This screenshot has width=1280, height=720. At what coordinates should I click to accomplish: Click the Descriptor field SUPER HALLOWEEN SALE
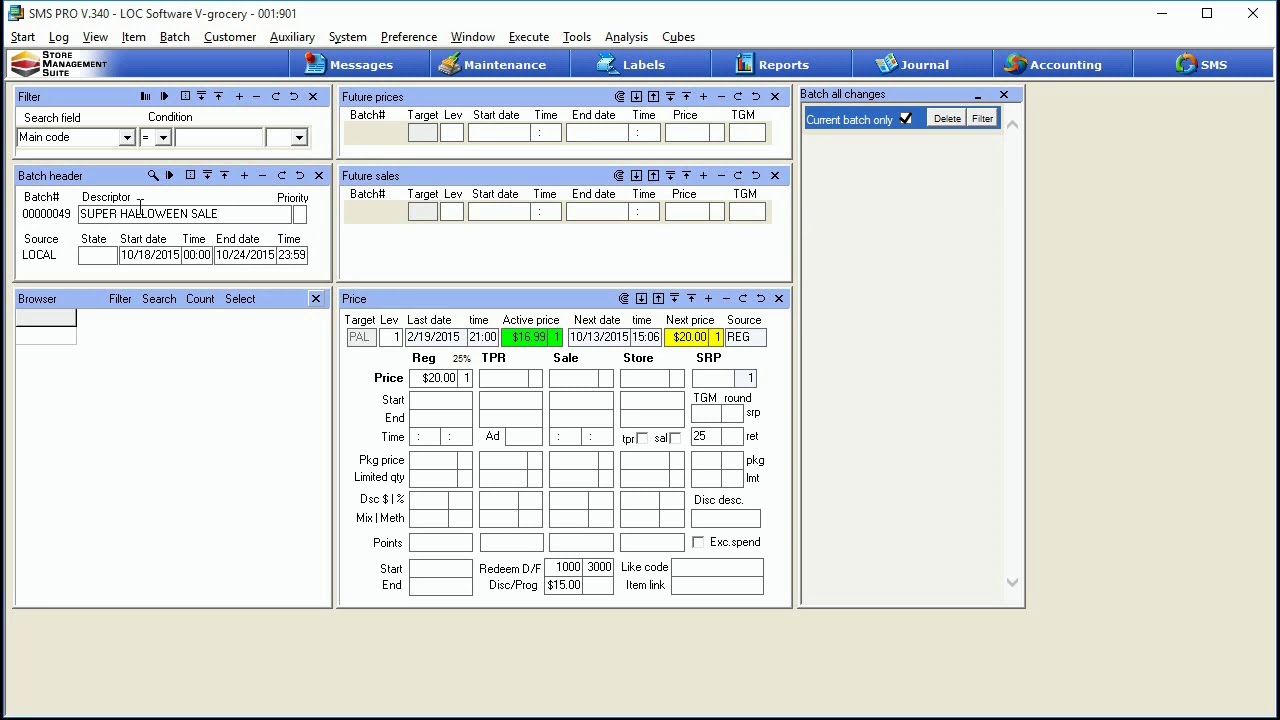pos(185,214)
